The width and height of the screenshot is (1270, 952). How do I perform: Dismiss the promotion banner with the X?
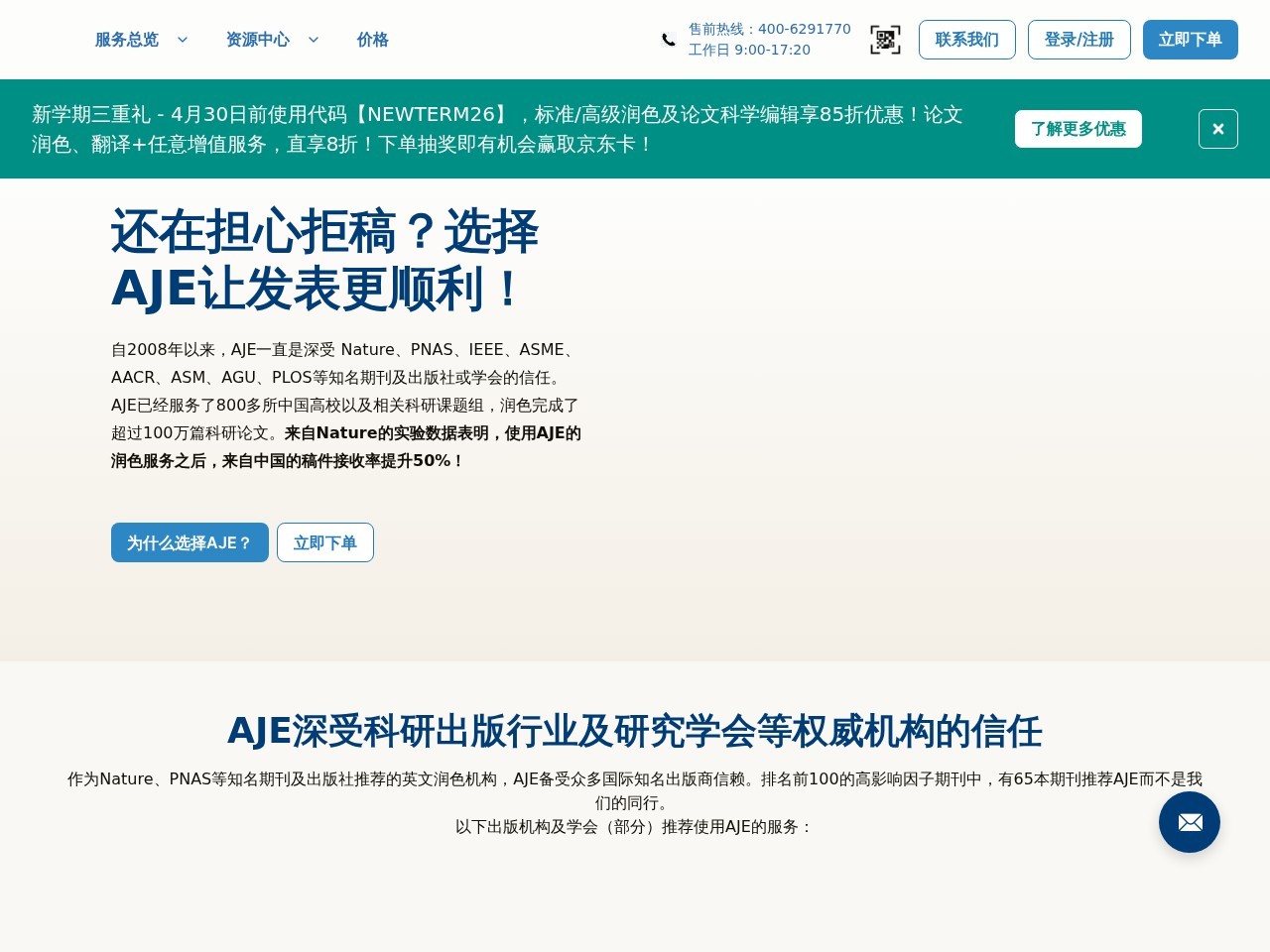tap(1217, 129)
